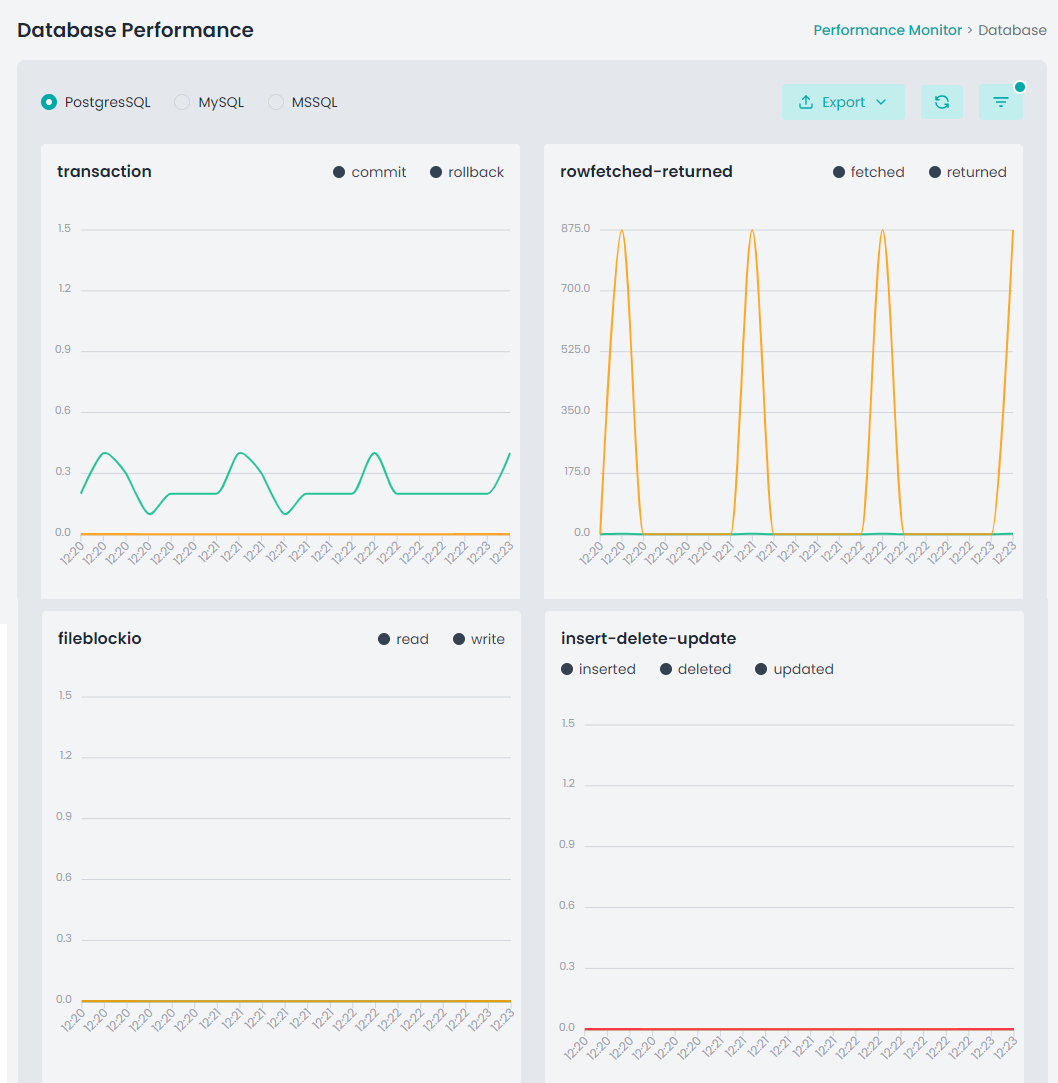The image size is (1058, 1083).
Task: Click the Database Performance page heading
Action: coord(135,30)
